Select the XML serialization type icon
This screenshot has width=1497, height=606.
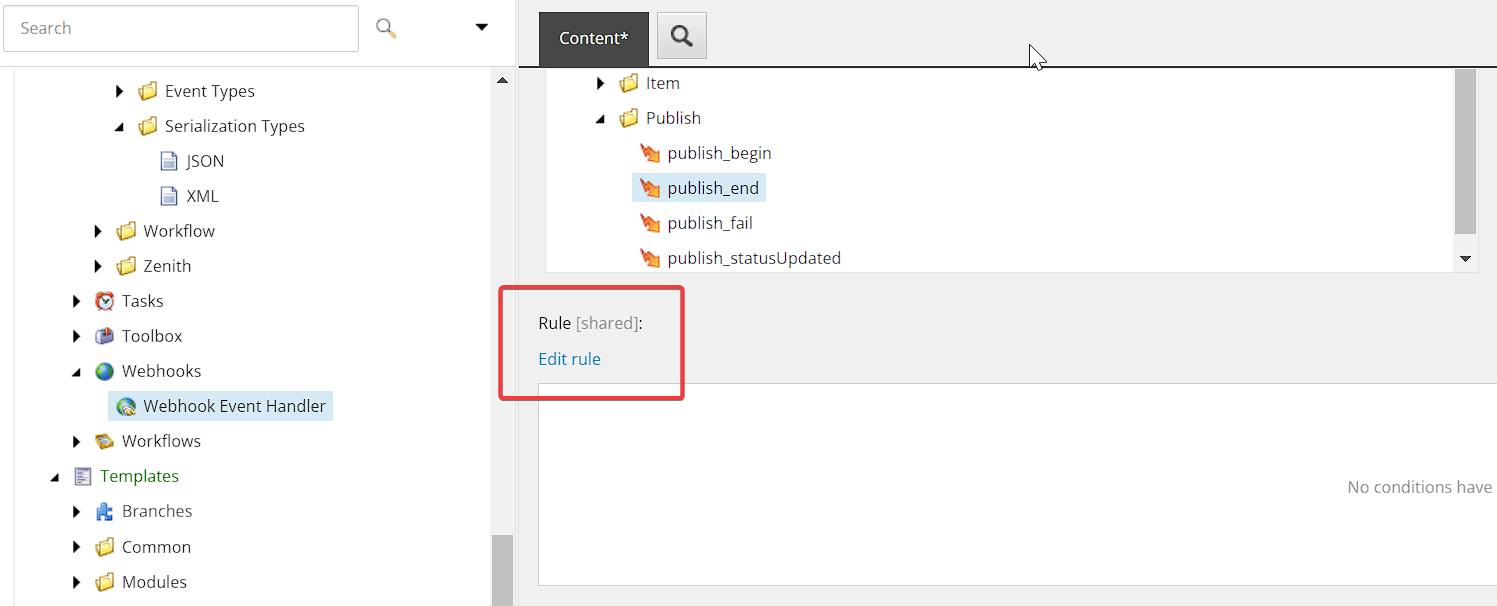click(168, 195)
